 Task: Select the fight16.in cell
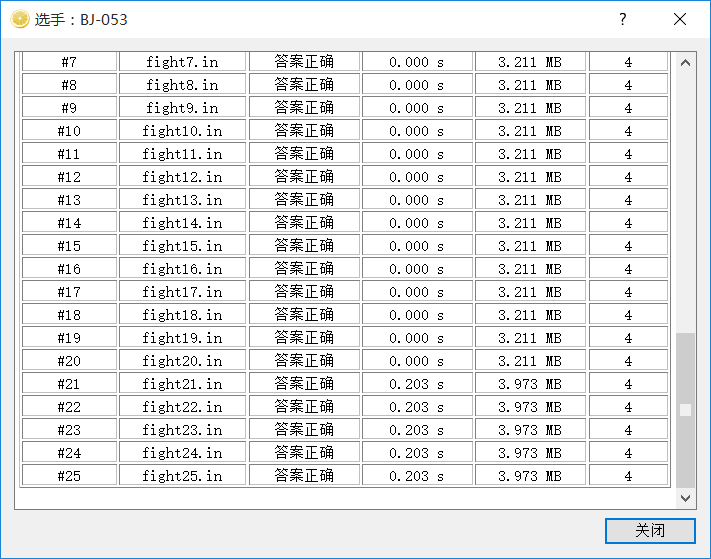click(x=182, y=269)
